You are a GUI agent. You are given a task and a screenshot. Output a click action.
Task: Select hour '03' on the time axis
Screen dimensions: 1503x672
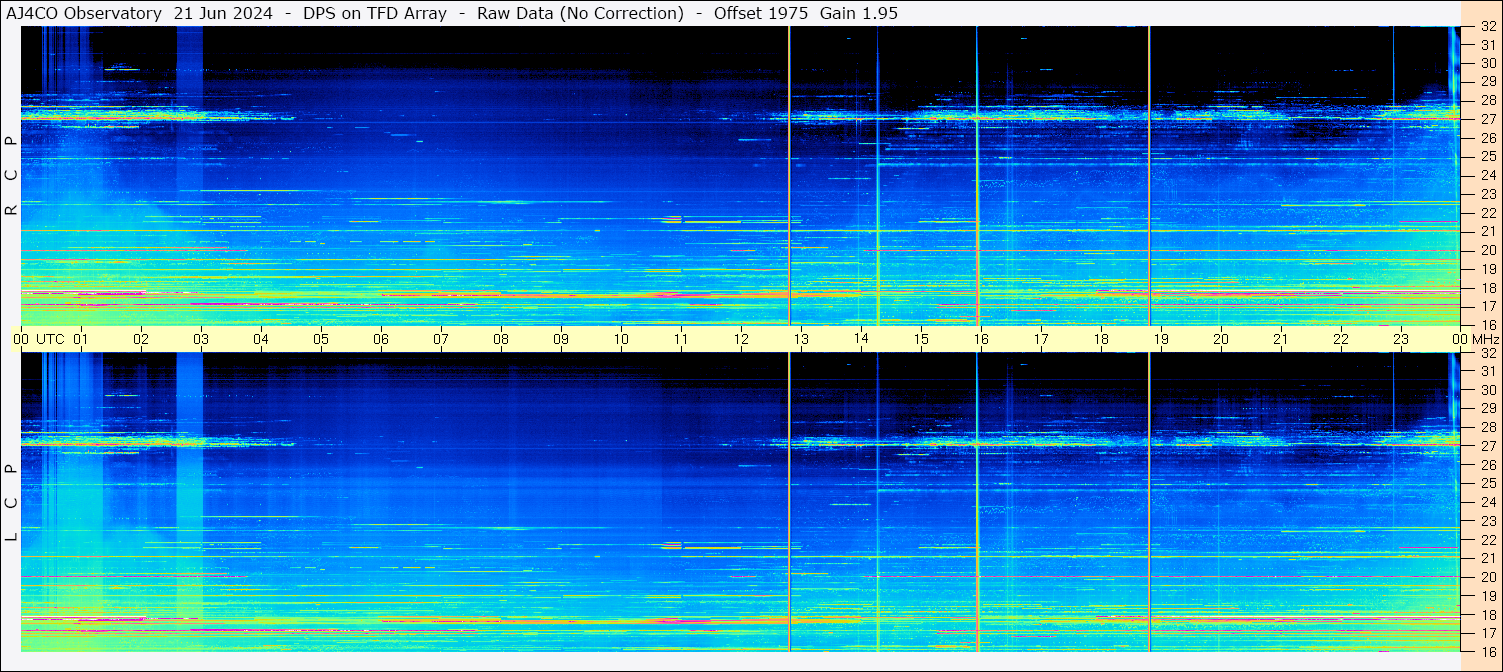201,339
